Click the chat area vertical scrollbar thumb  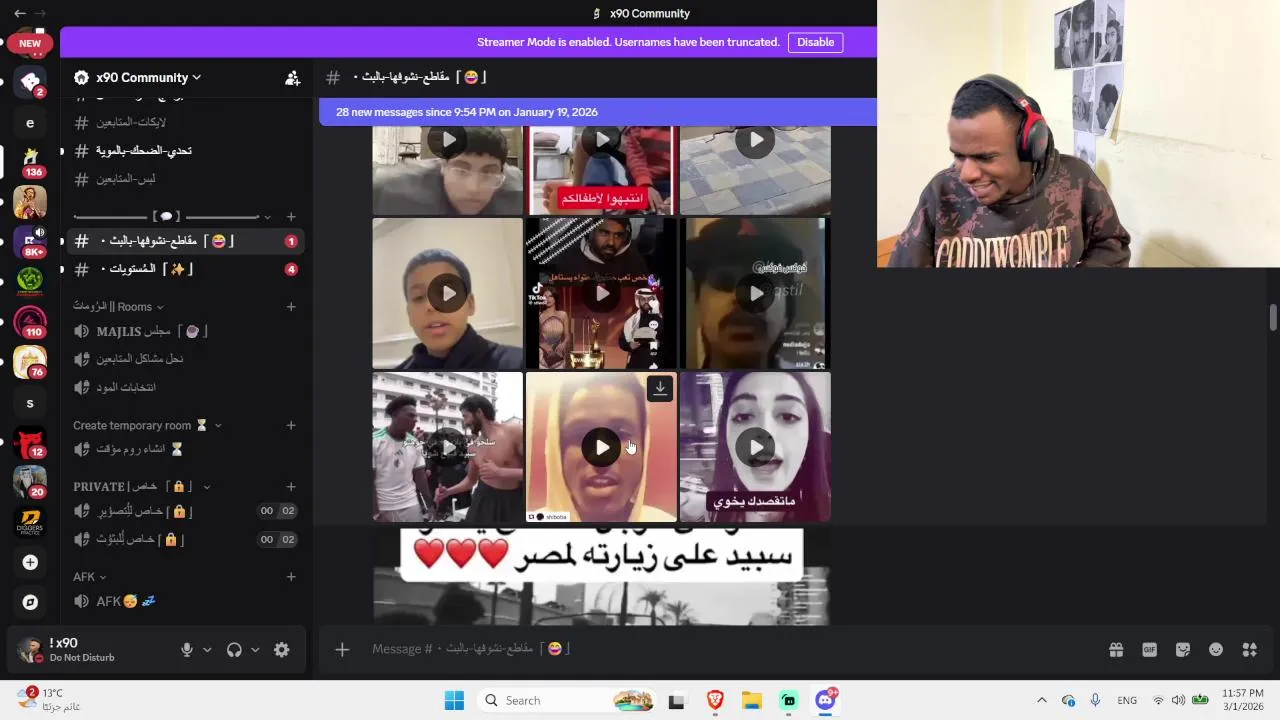click(1273, 317)
